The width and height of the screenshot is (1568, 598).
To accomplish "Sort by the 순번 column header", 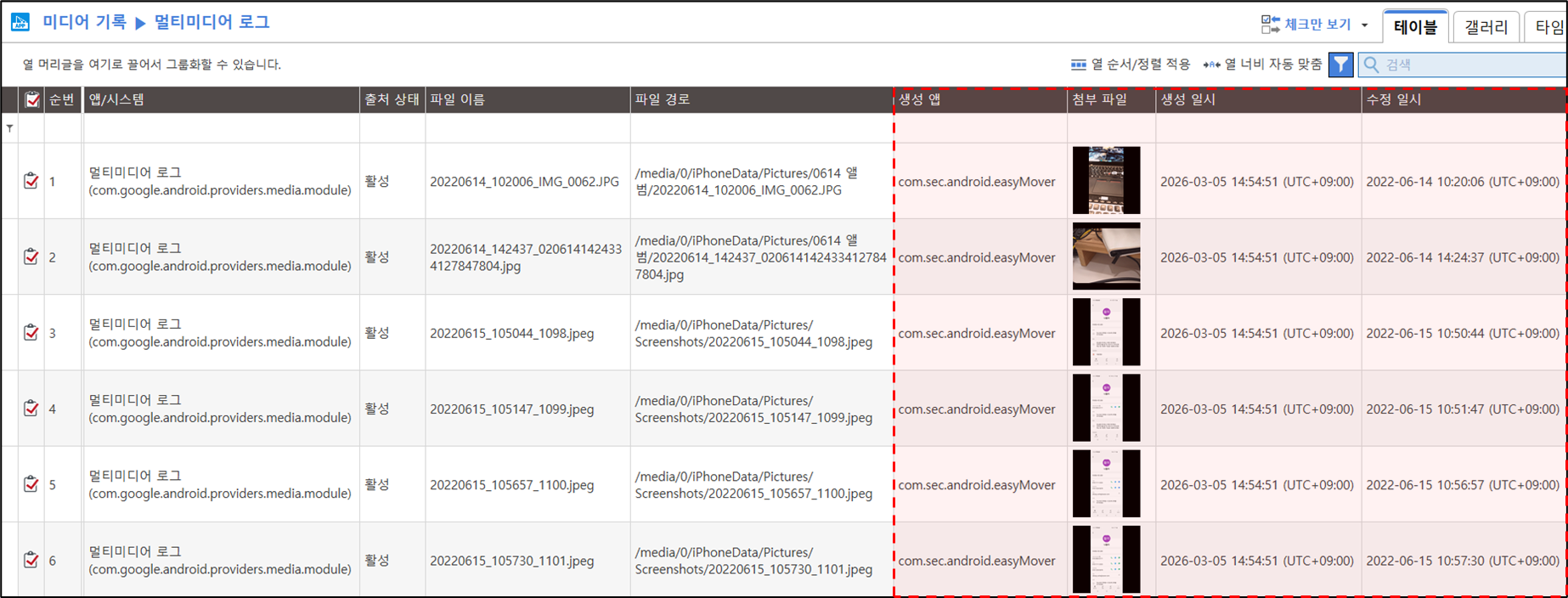I will (62, 99).
